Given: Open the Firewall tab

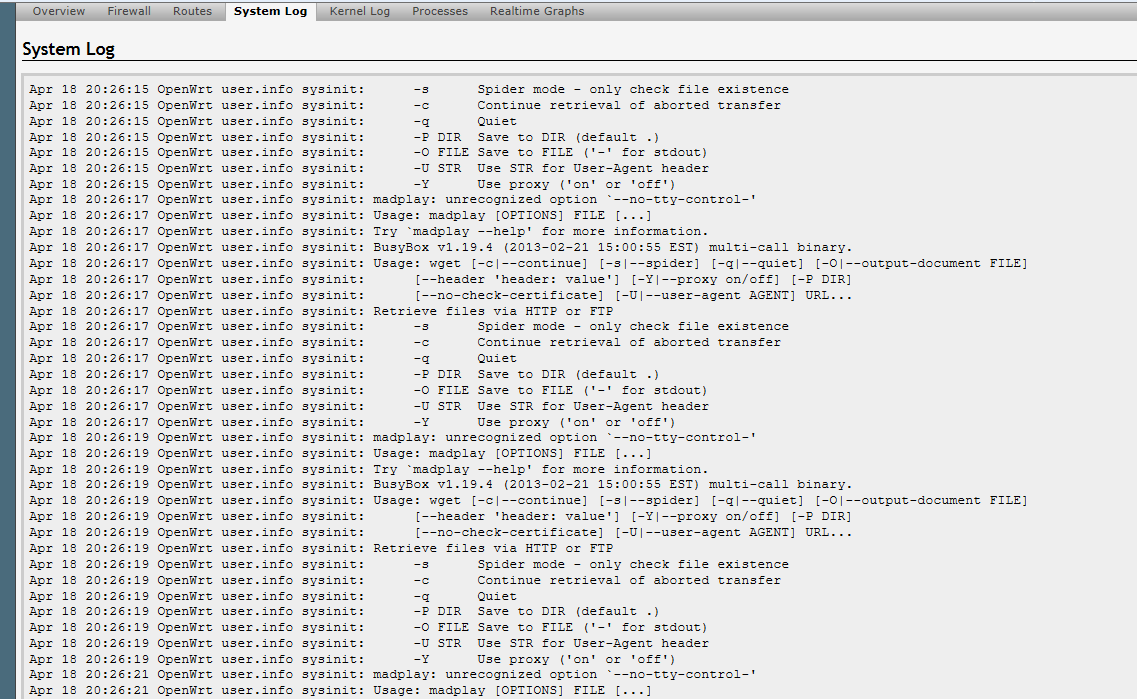Looking at the screenshot, I should (x=129, y=12).
